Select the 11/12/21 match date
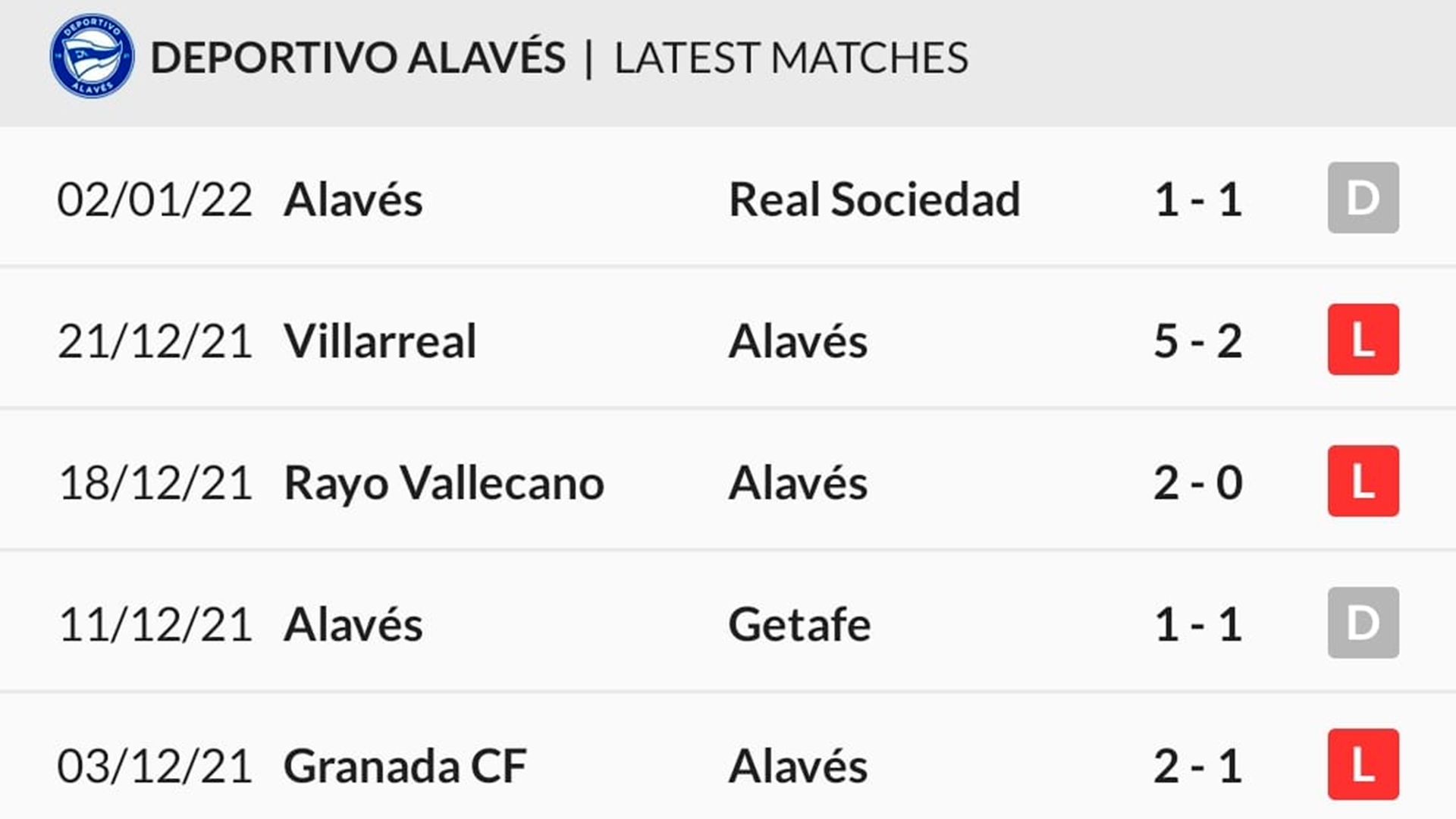Screen dimensions: 1456x819 coord(155,625)
